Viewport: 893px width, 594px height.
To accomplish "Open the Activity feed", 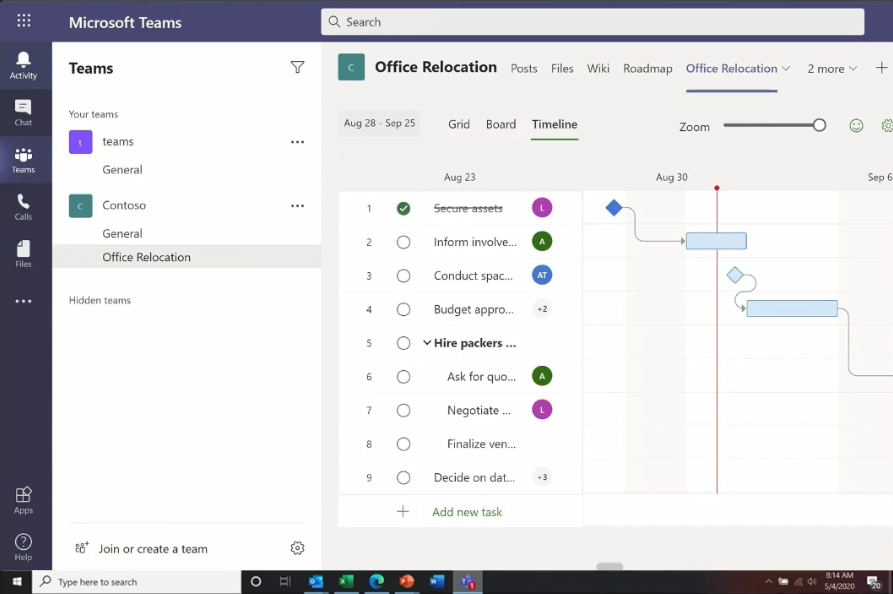I will pyautogui.click(x=23, y=65).
